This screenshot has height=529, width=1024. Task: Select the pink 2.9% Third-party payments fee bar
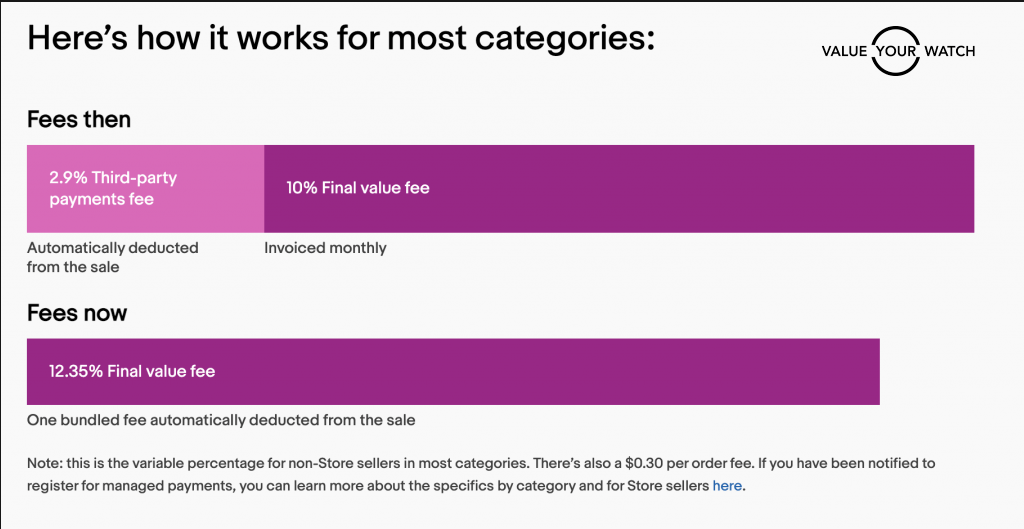pyautogui.click(x=145, y=189)
